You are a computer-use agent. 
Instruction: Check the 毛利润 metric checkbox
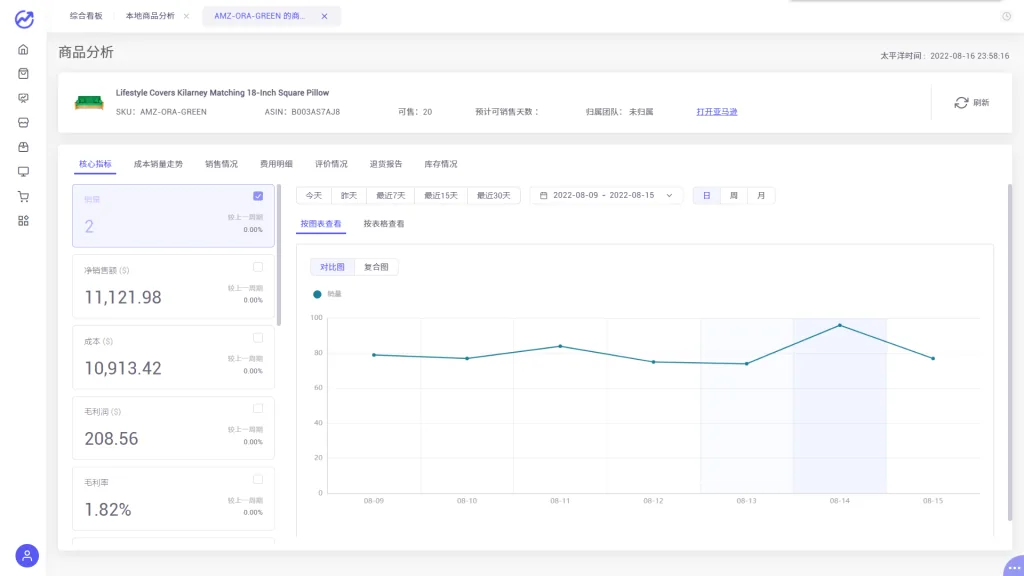258,409
